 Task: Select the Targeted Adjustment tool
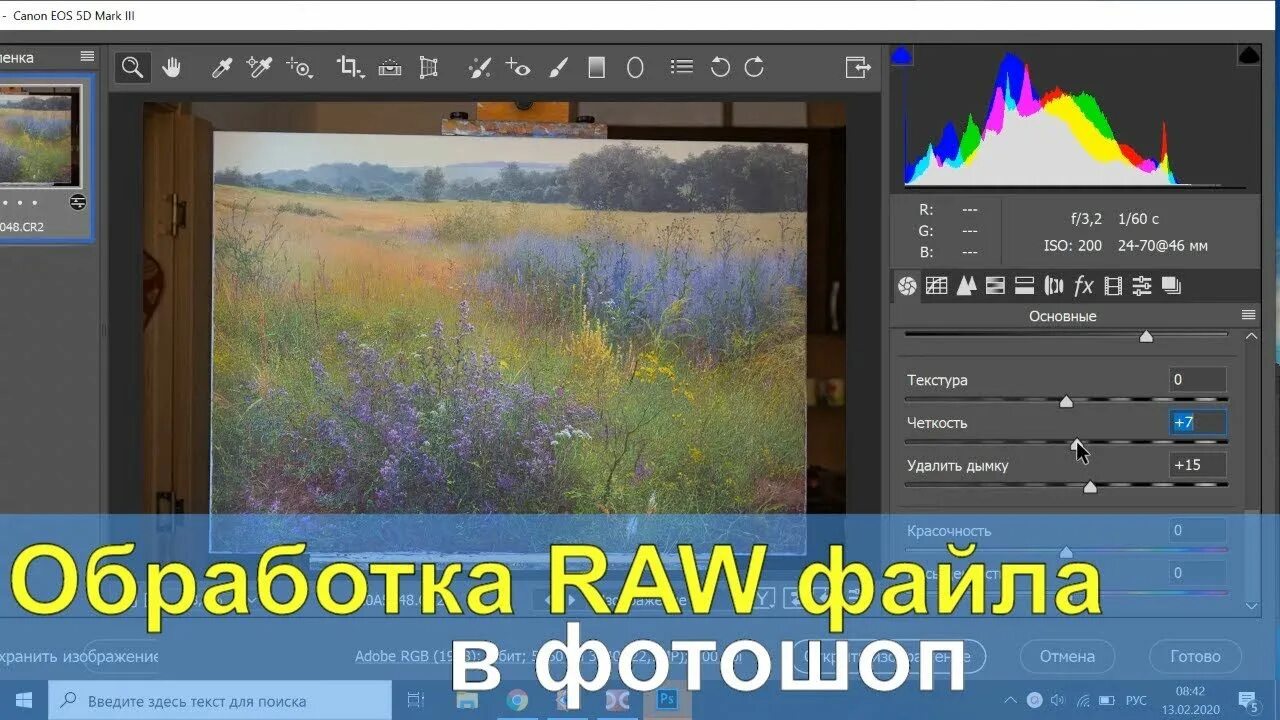click(x=299, y=67)
